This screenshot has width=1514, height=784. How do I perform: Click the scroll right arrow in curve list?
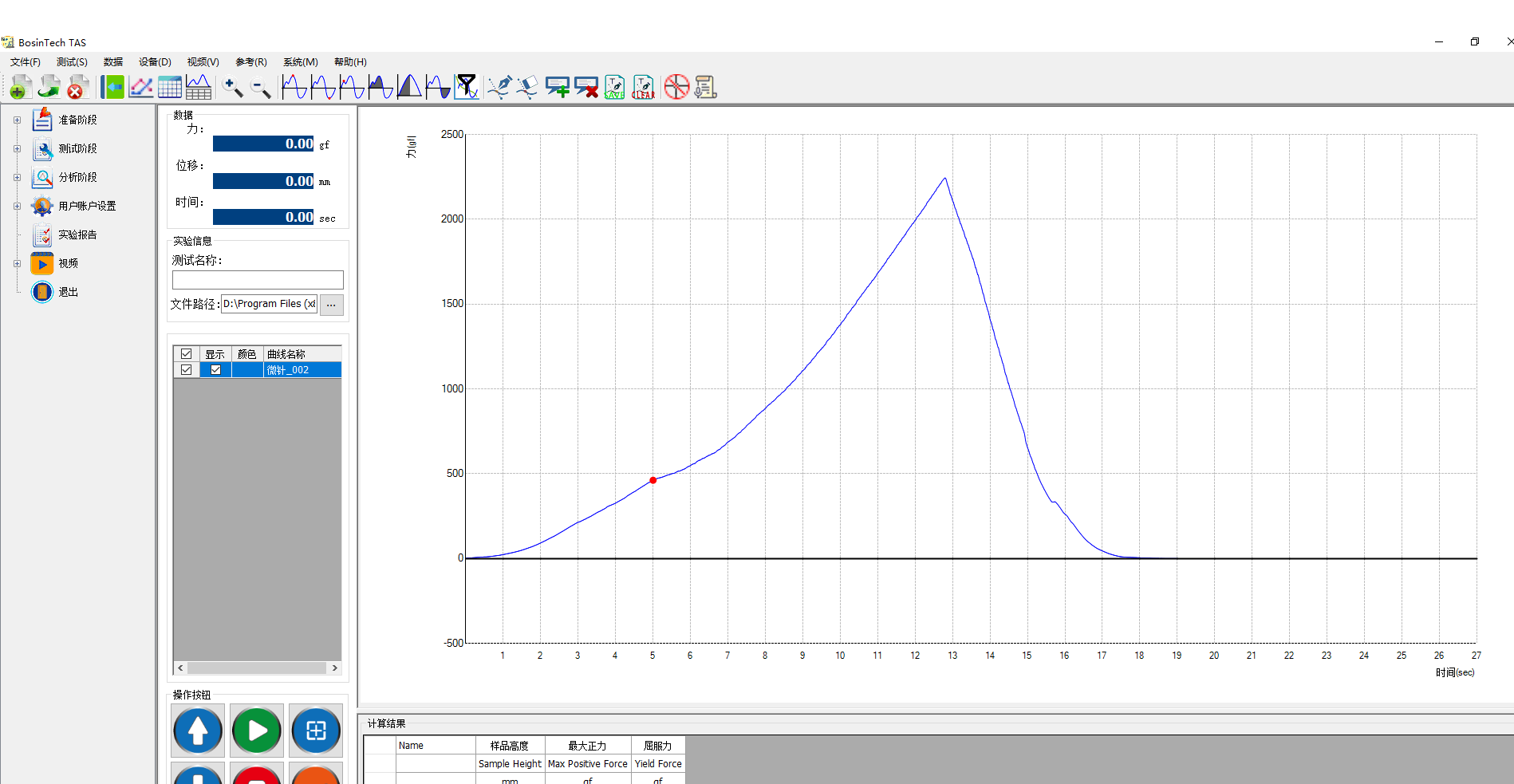335,668
